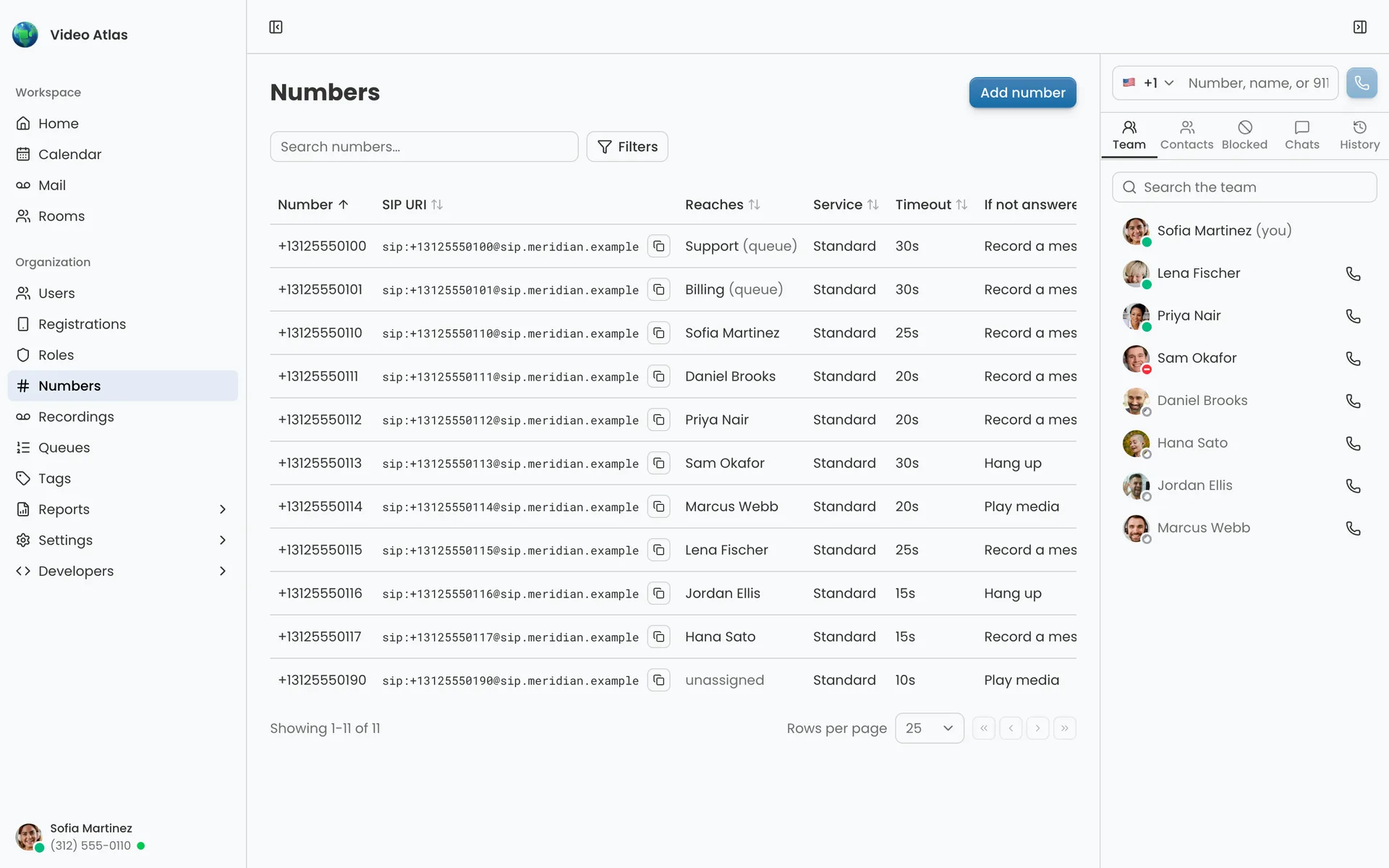Sort table by Reaches column

click(723, 205)
